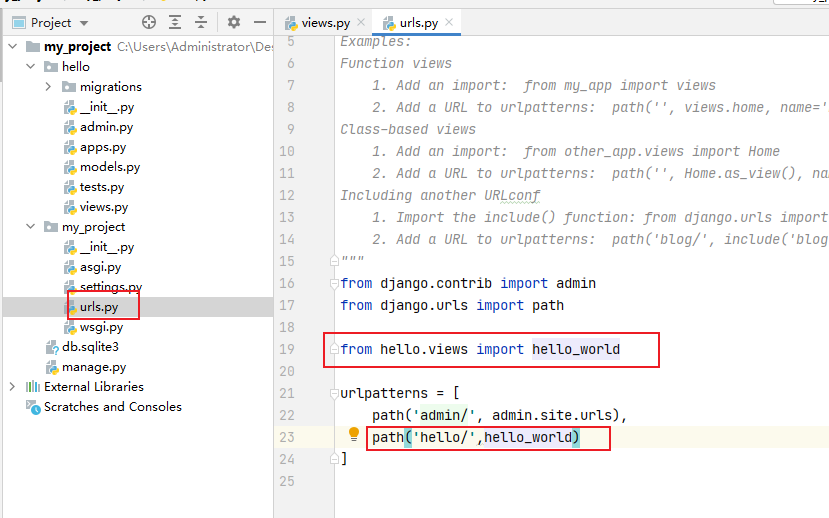The image size is (829, 518).
Task: Select db.sqlite3 in the project tree
Action: click(82, 347)
